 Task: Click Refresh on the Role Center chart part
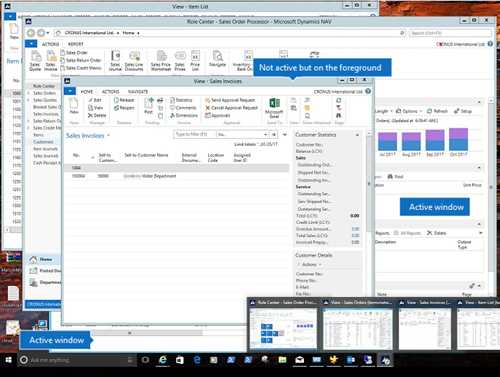(437, 111)
